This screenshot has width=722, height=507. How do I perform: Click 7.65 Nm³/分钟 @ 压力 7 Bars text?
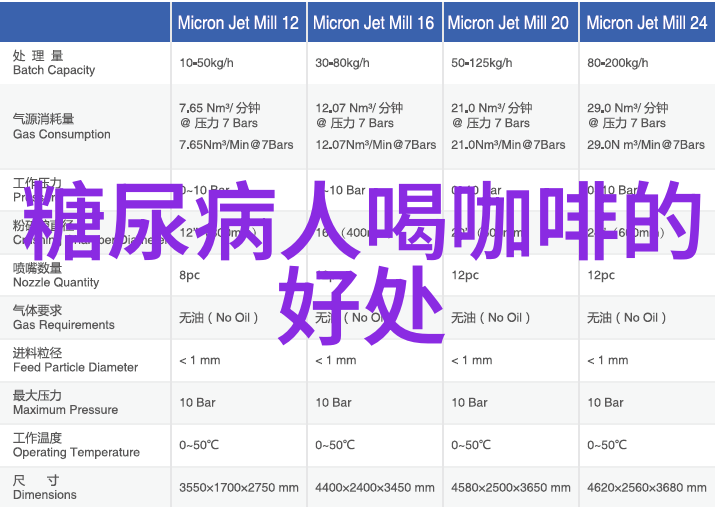[x=220, y=116]
